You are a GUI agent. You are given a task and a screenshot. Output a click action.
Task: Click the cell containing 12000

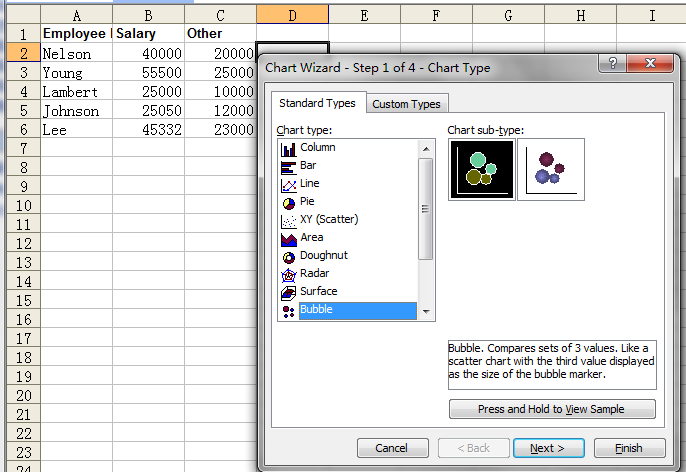pyautogui.click(x=220, y=110)
